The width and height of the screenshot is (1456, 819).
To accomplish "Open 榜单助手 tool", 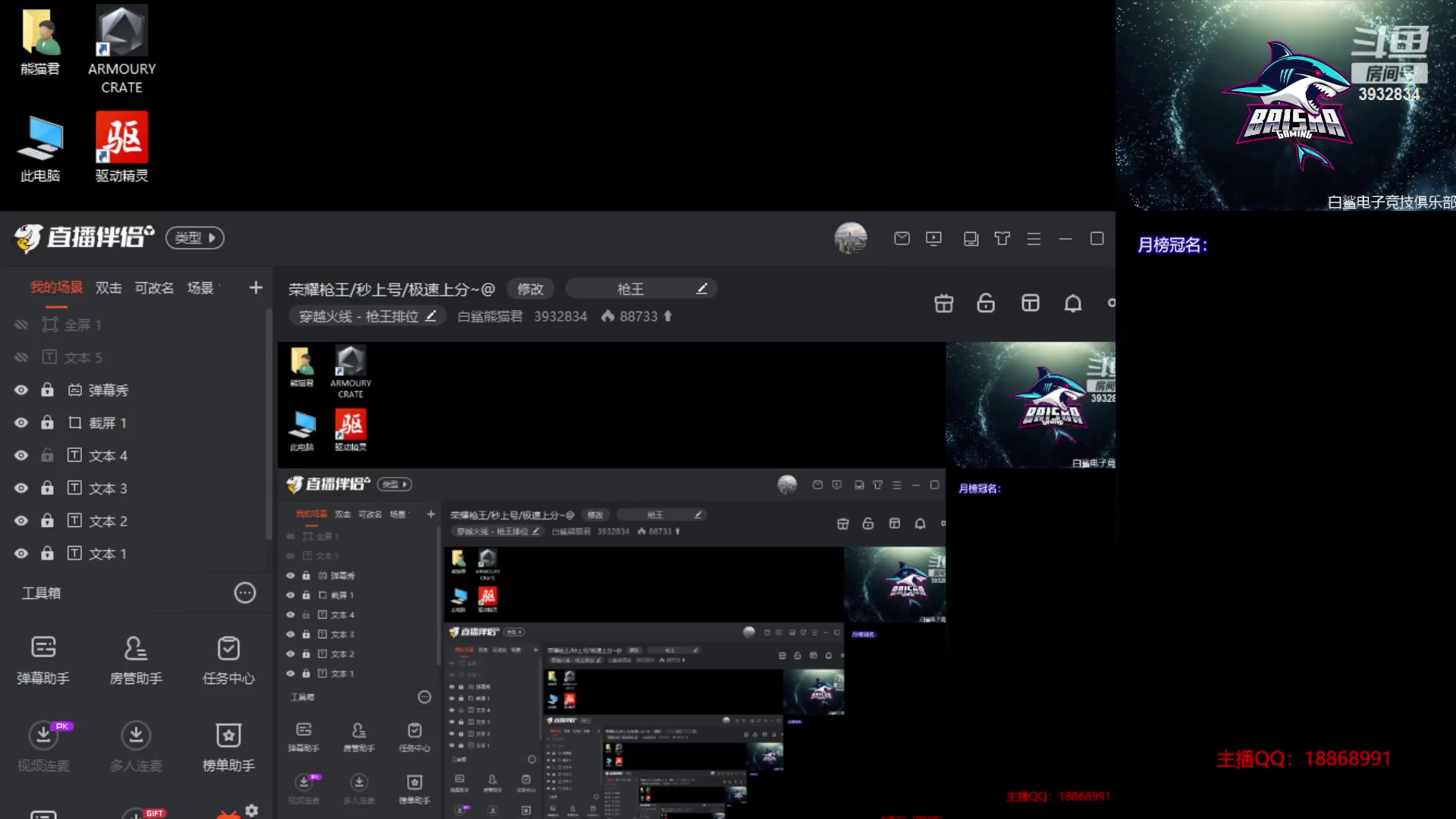I will click(228, 747).
